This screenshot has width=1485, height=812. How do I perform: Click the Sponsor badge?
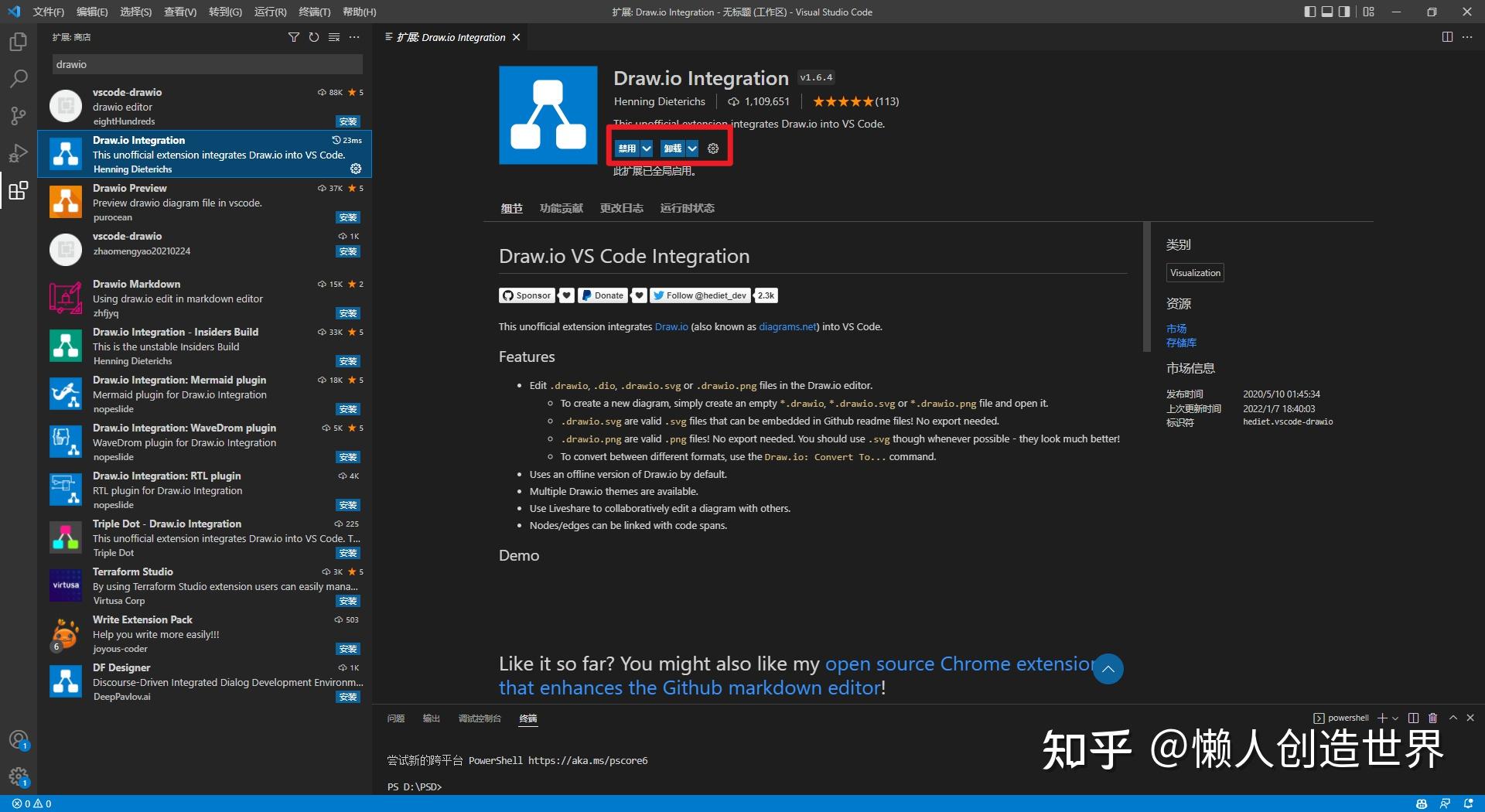click(x=527, y=295)
